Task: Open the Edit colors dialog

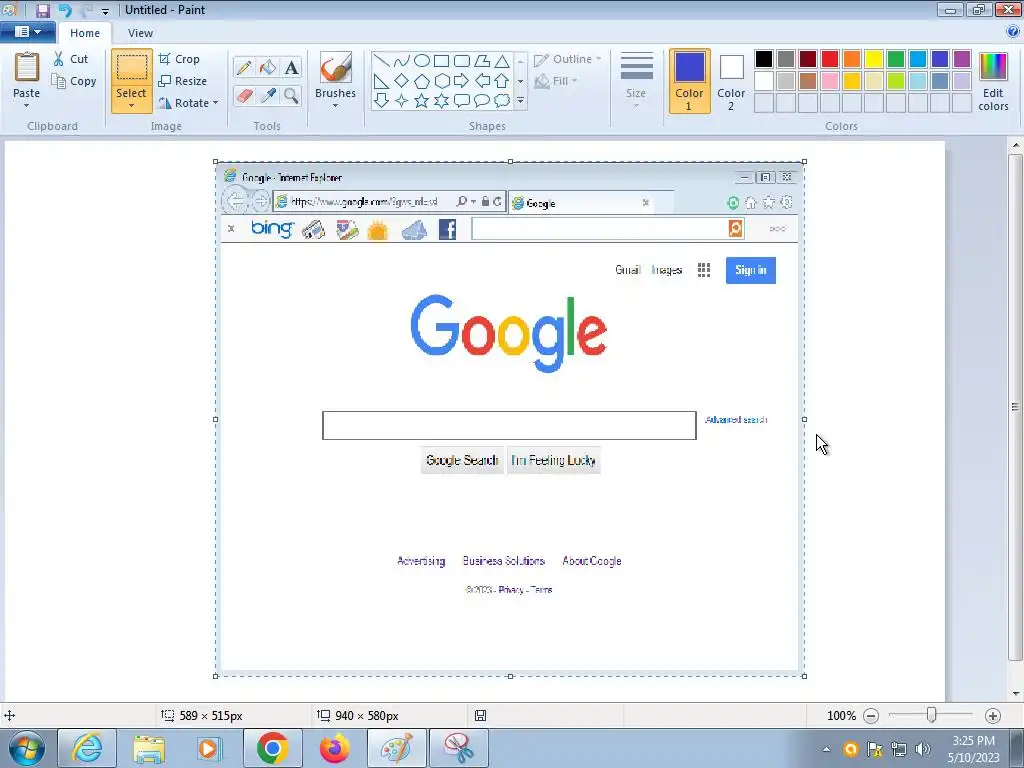Action: (993, 82)
